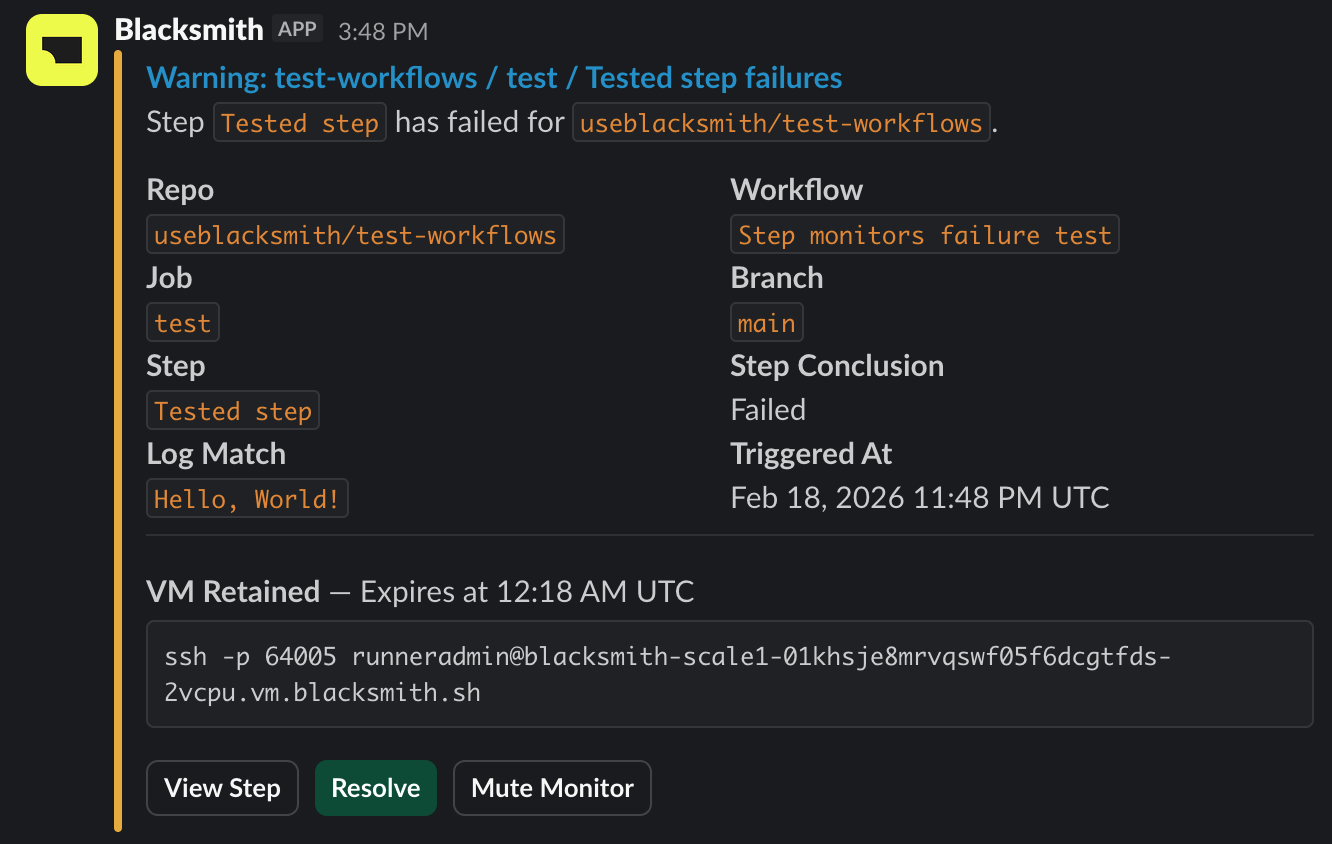Click the 3:48 PM message timestamp

click(x=383, y=31)
